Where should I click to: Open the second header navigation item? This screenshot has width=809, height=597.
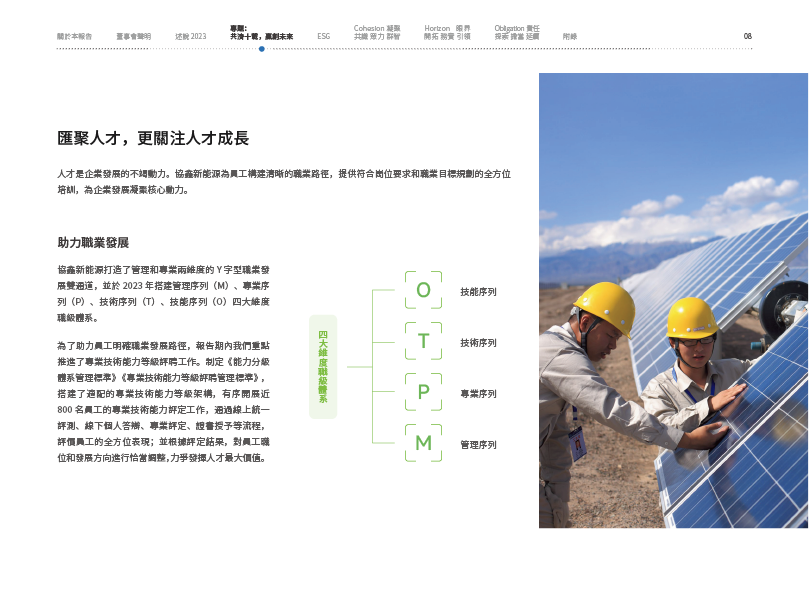point(133,36)
